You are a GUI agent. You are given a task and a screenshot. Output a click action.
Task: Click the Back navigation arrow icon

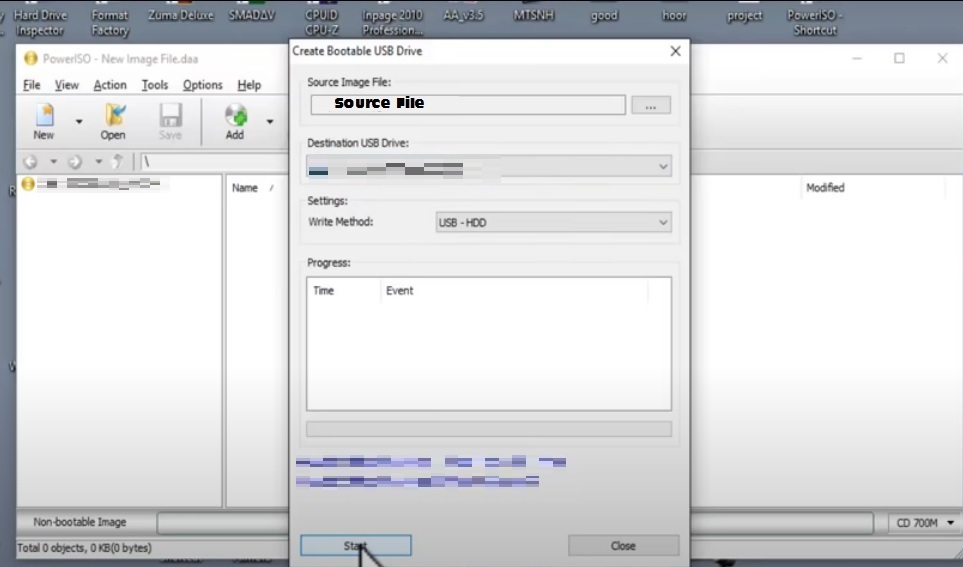click(x=29, y=162)
